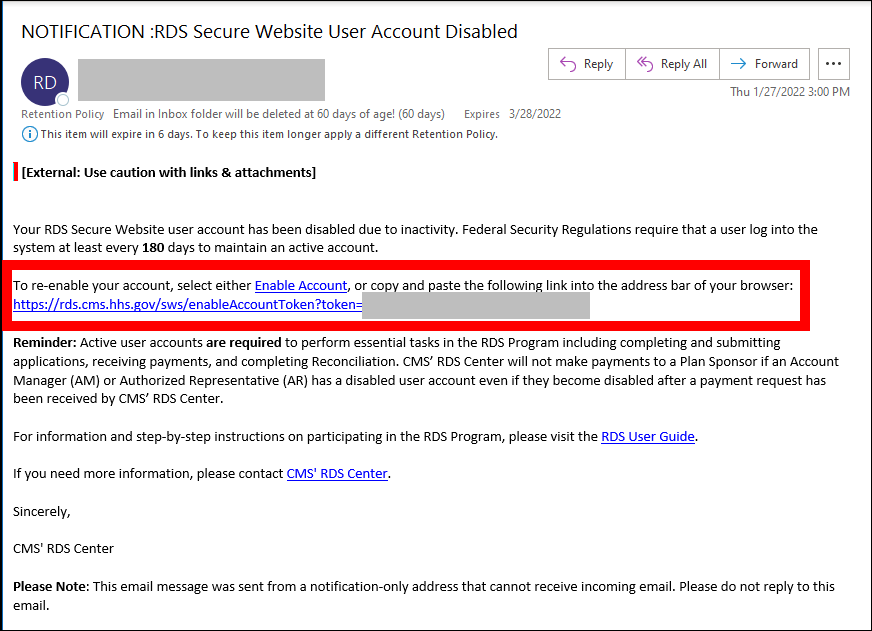Open the Enable Account link

(301, 286)
